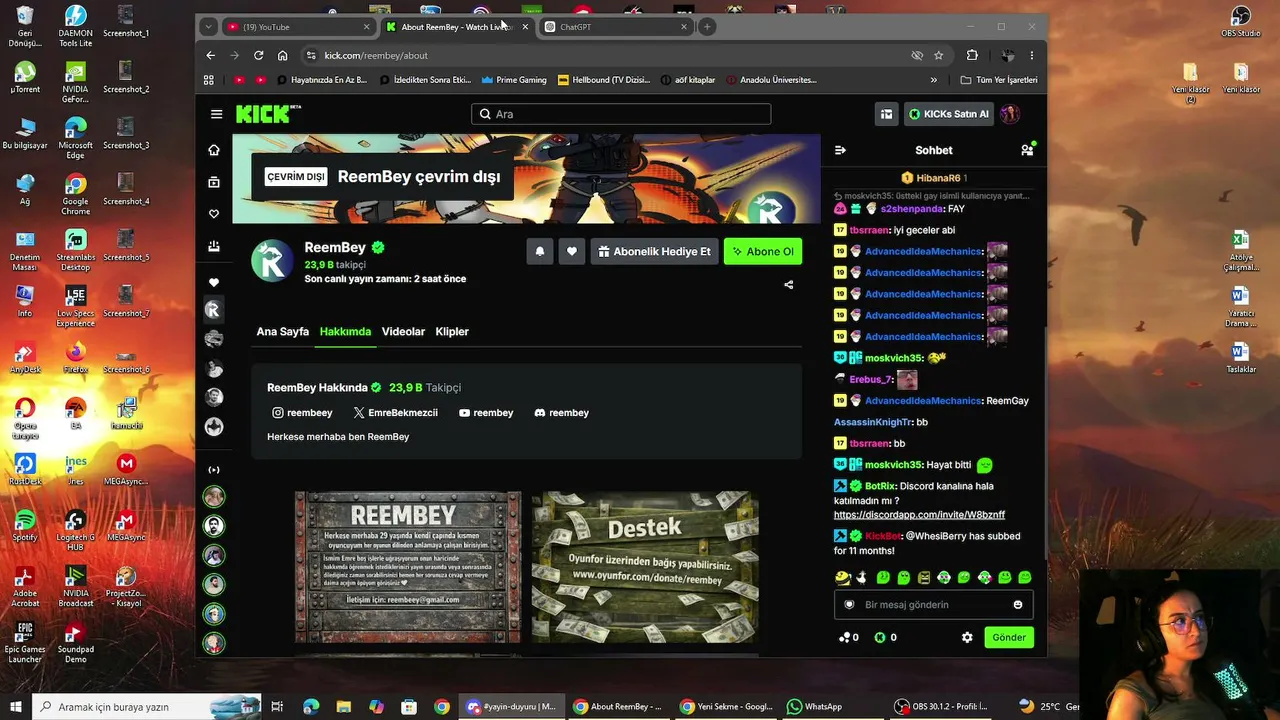
Task: Open the Windows Start menu
Action: (x=16, y=707)
